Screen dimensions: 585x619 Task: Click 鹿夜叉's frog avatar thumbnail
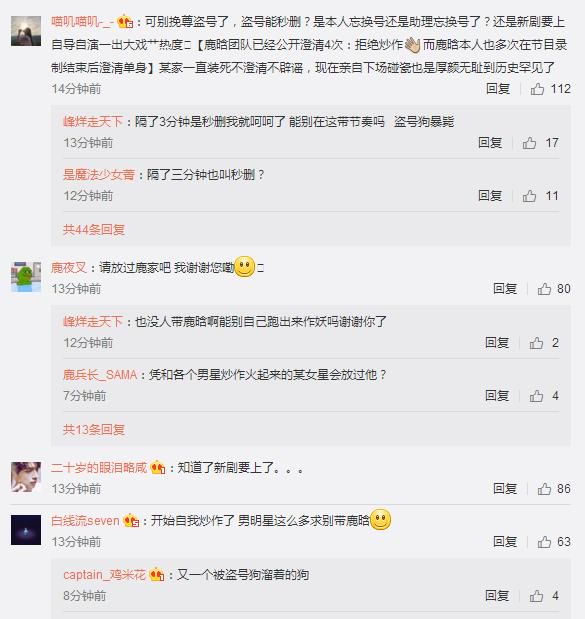click(26, 277)
